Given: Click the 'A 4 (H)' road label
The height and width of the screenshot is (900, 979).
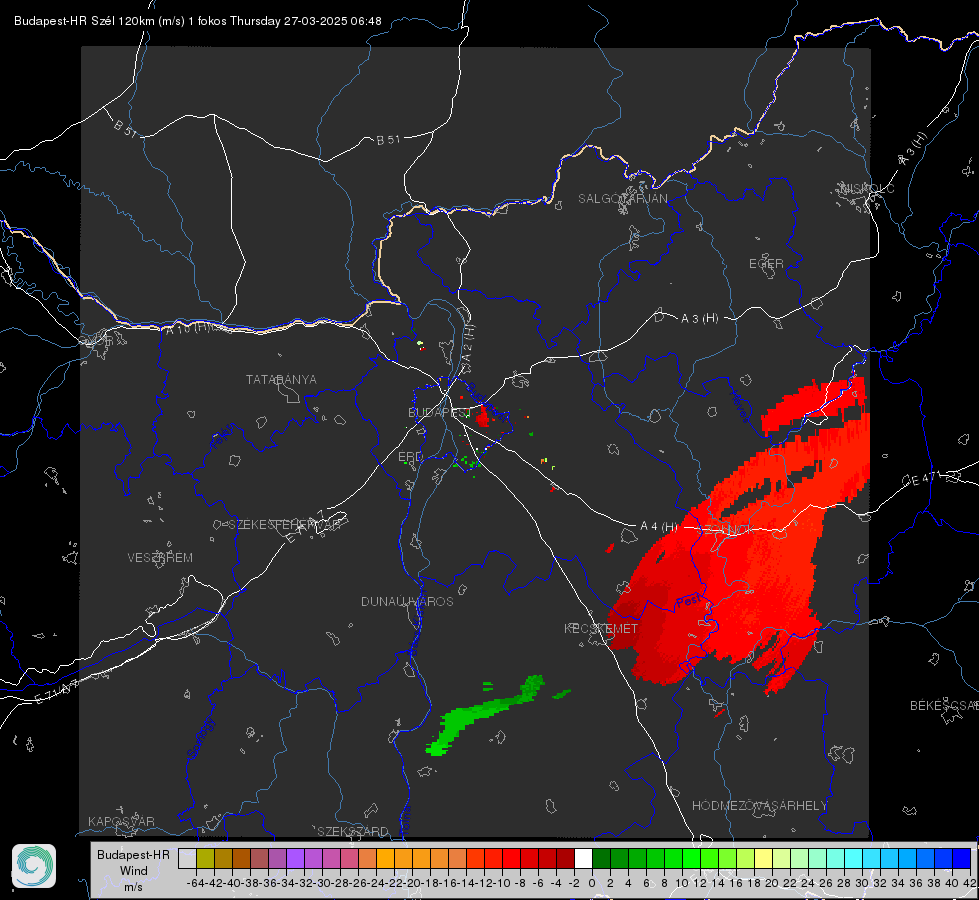Looking at the screenshot, I should point(659,527).
